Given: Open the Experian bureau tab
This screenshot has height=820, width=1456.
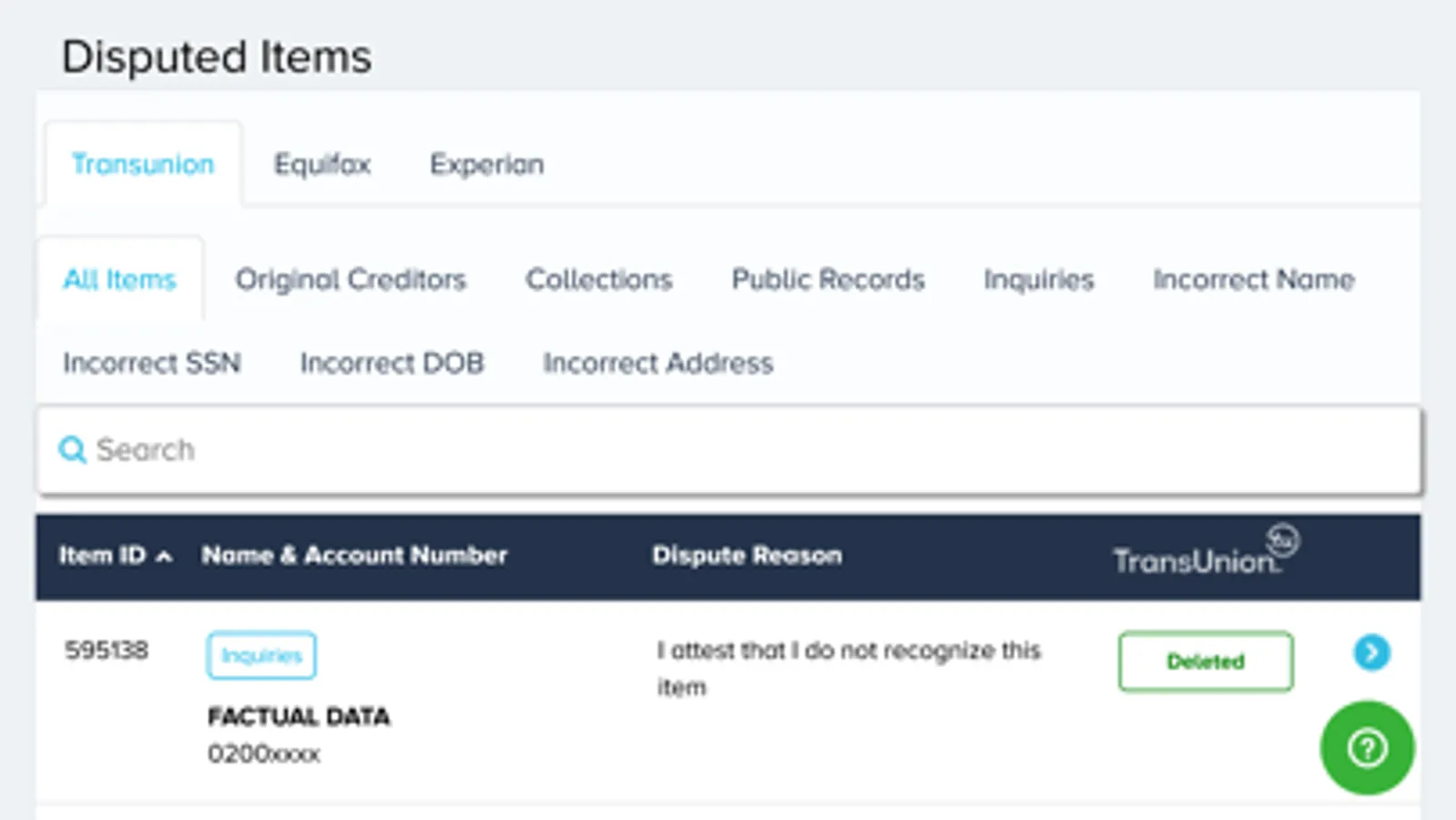Looking at the screenshot, I should tap(487, 164).
